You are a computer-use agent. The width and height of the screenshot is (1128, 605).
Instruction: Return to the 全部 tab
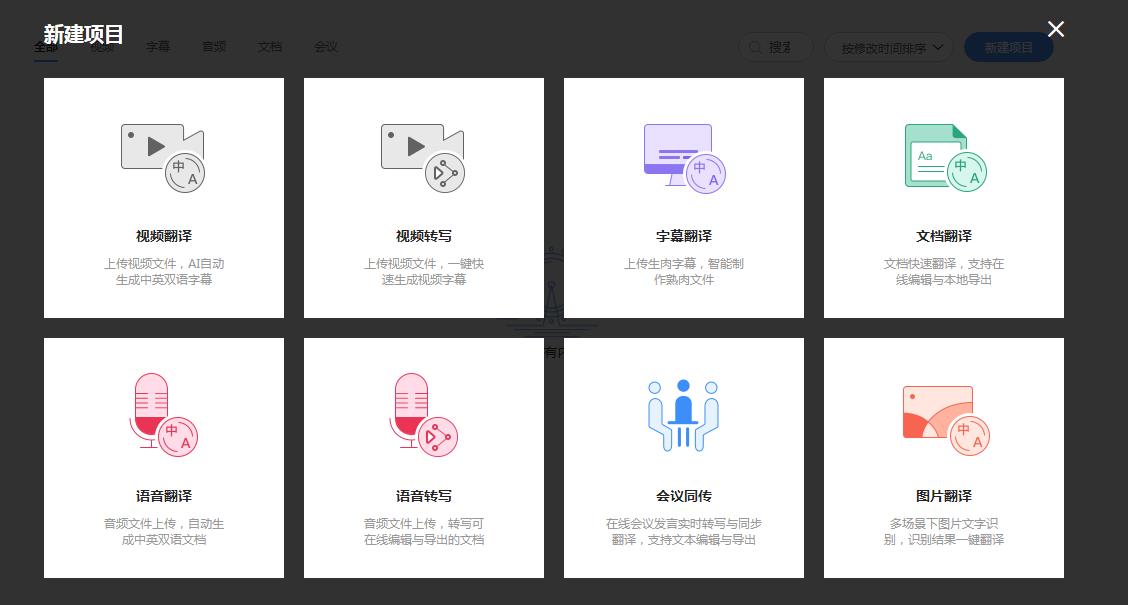coord(45,46)
